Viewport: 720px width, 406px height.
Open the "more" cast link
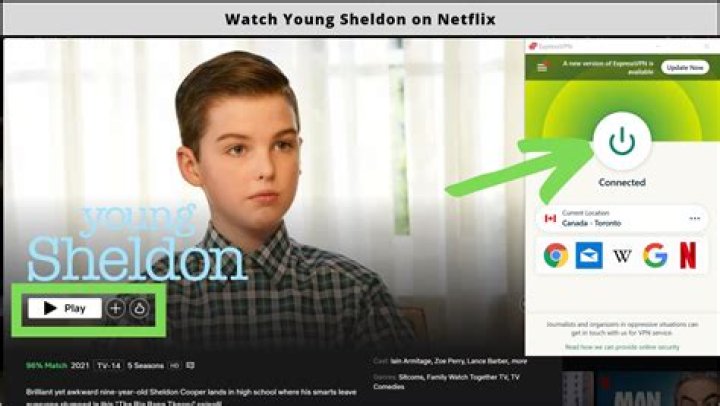point(519,361)
